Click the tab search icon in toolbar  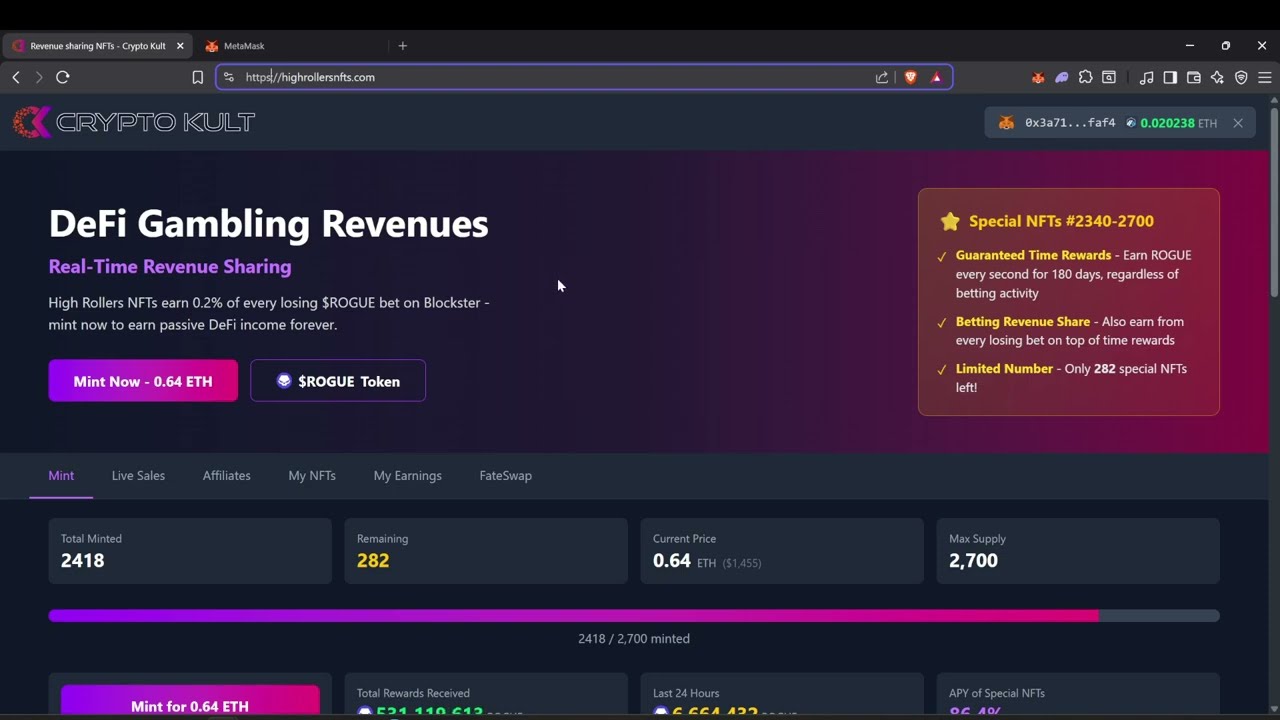coord(1109,77)
